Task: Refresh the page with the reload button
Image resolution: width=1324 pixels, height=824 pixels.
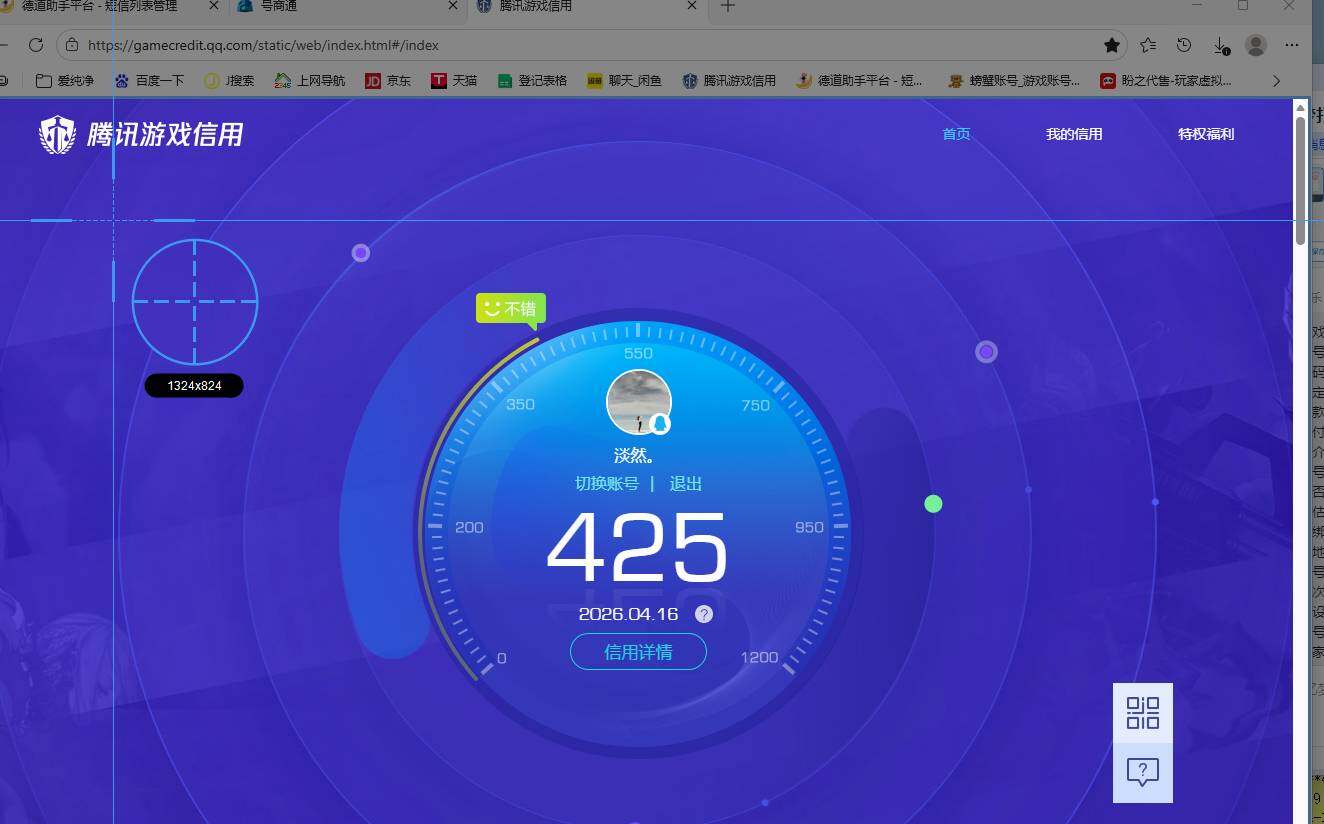Action: click(36, 45)
